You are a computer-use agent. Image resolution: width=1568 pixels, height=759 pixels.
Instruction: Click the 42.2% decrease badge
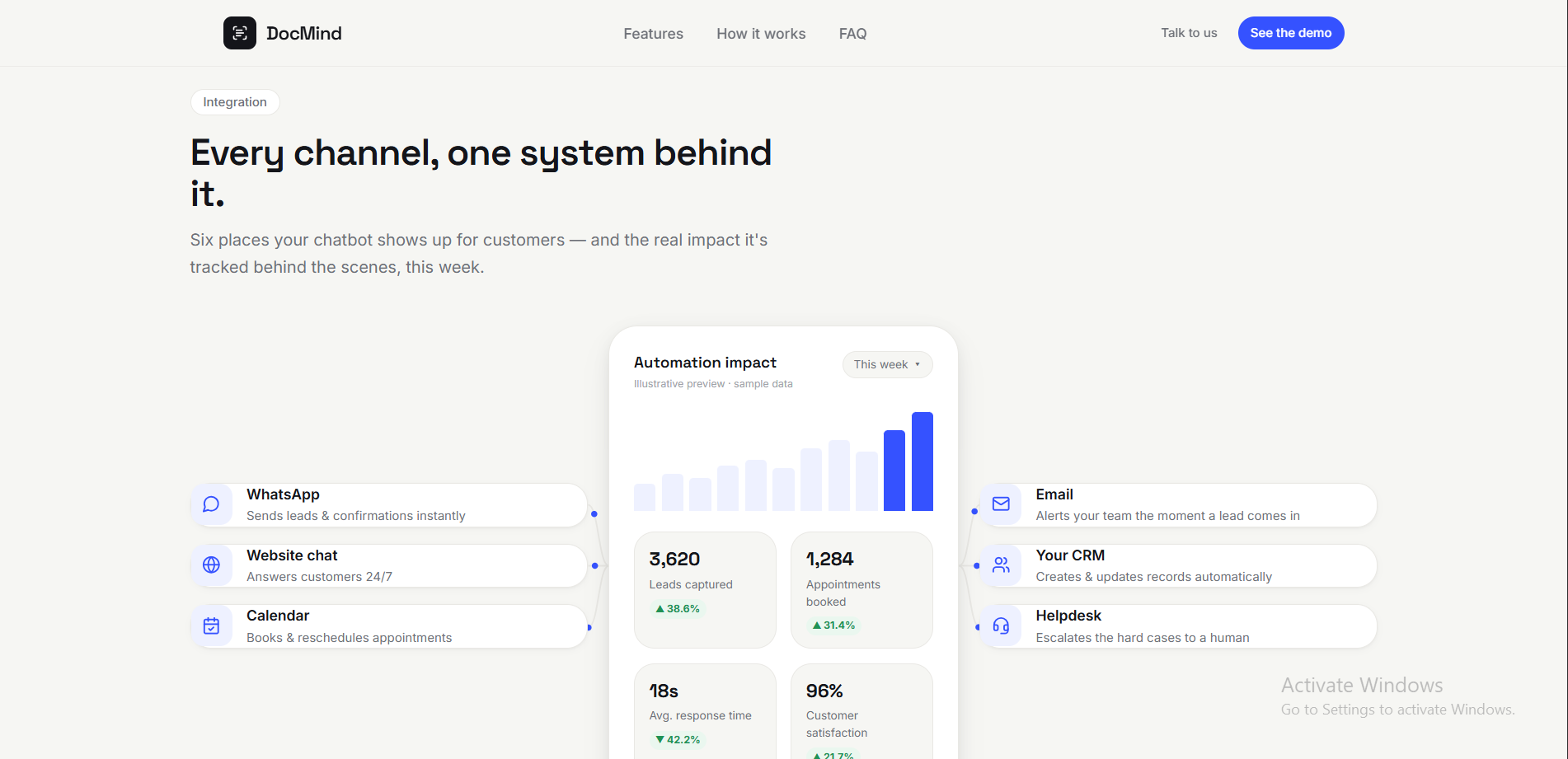tap(677, 740)
